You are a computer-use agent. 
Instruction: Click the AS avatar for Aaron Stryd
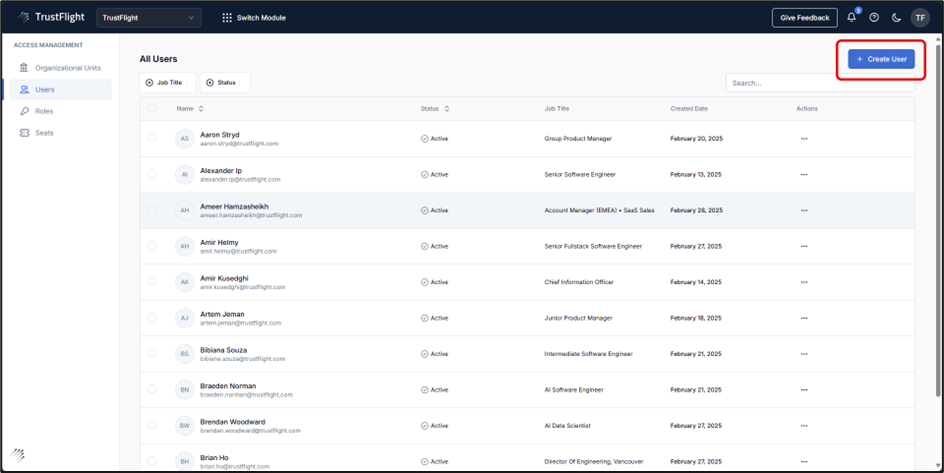pos(185,138)
